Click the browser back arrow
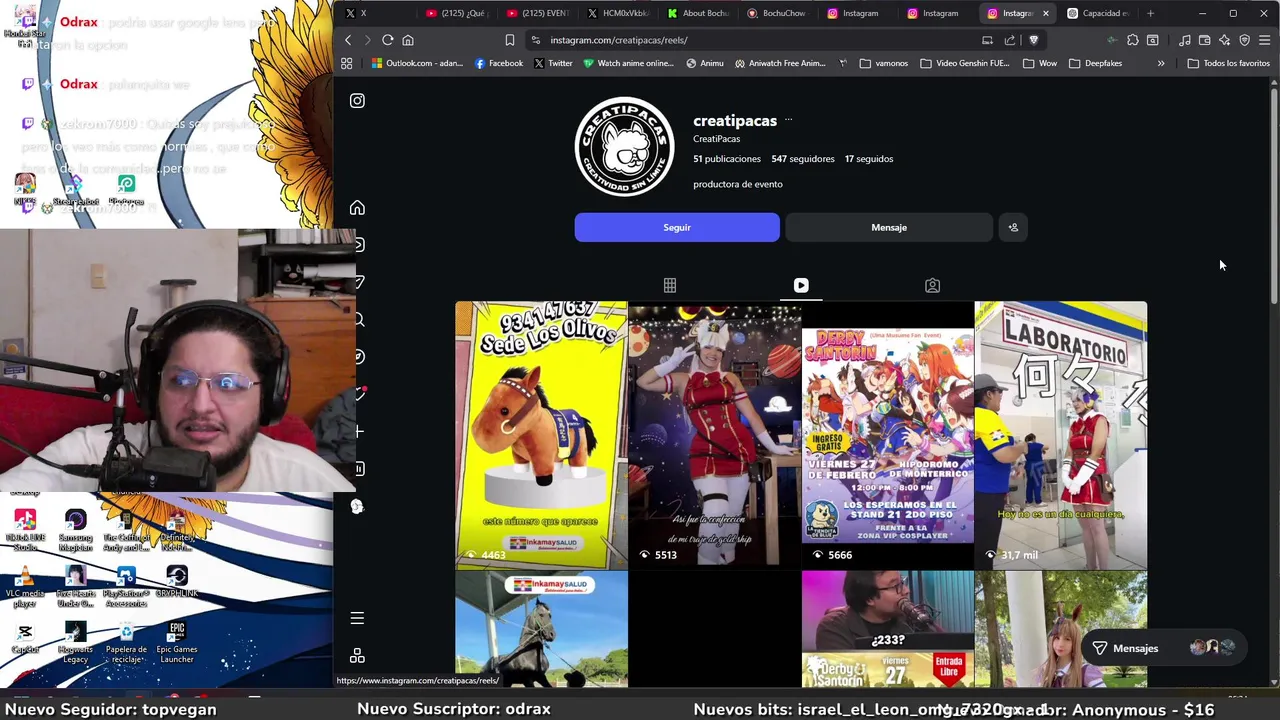1280x720 pixels. [348, 40]
